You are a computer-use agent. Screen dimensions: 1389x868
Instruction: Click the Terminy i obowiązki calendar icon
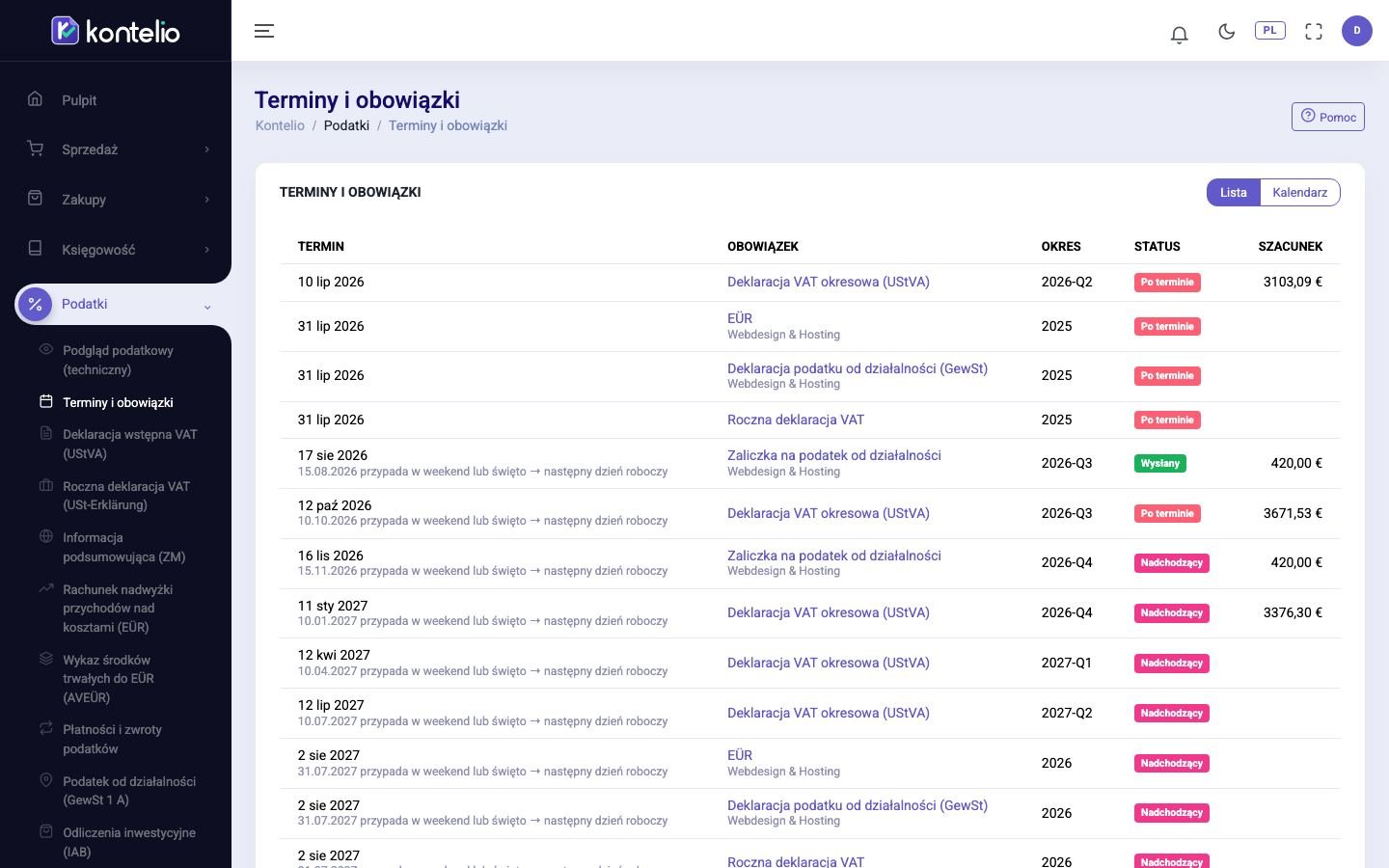[45, 401]
